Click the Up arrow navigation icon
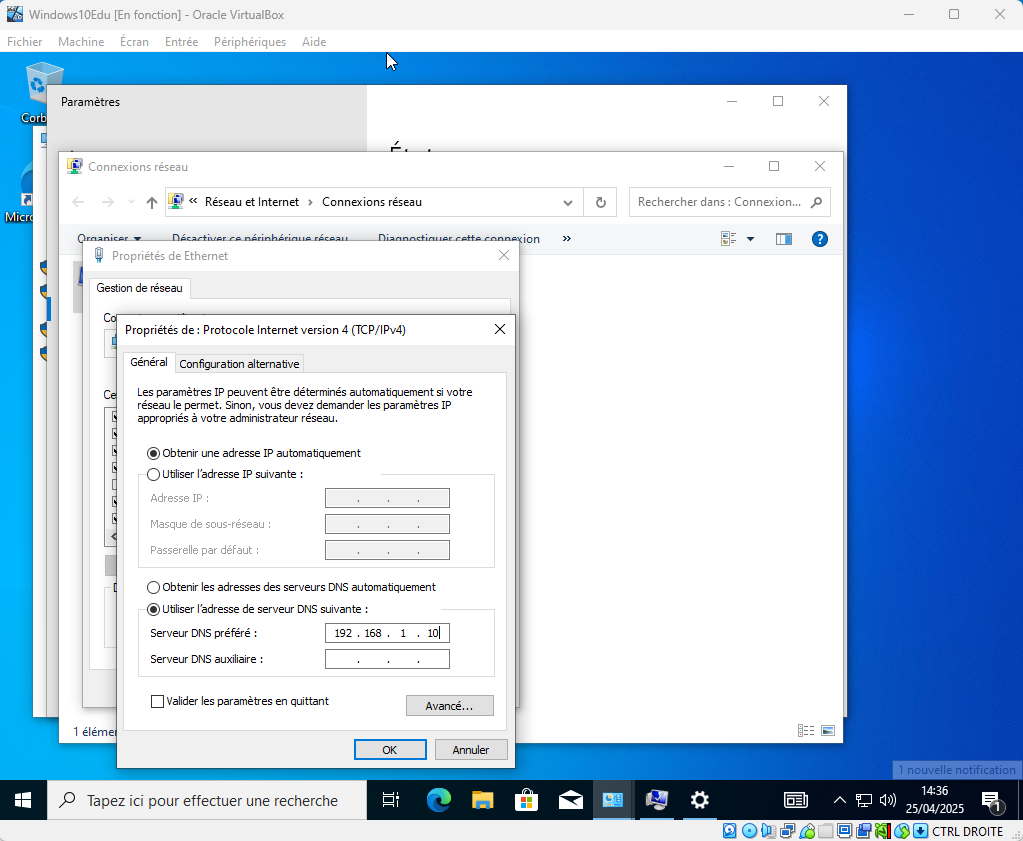Viewport: 1023px width, 841px height. (152, 202)
